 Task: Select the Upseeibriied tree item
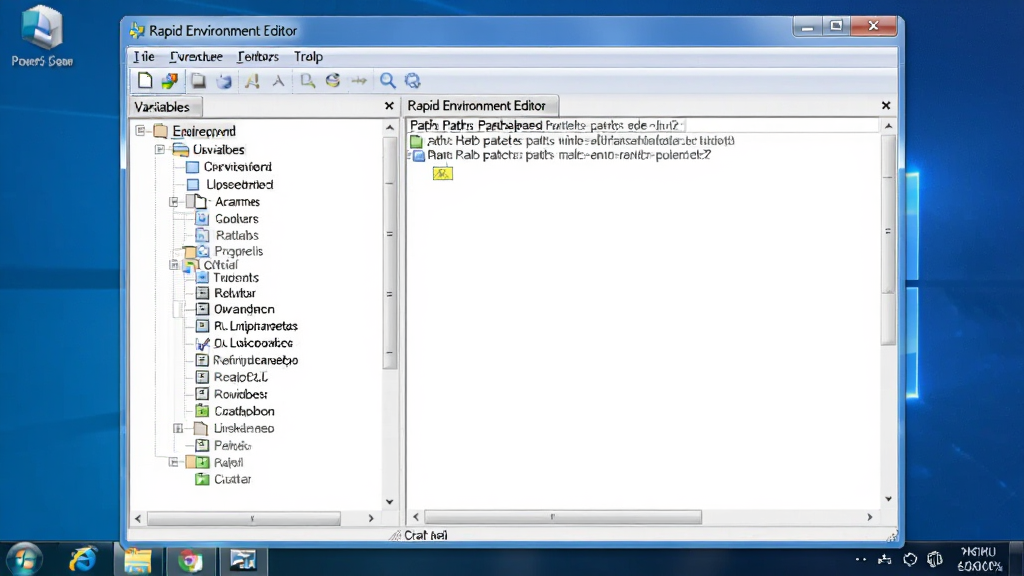(x=240, y=185)
